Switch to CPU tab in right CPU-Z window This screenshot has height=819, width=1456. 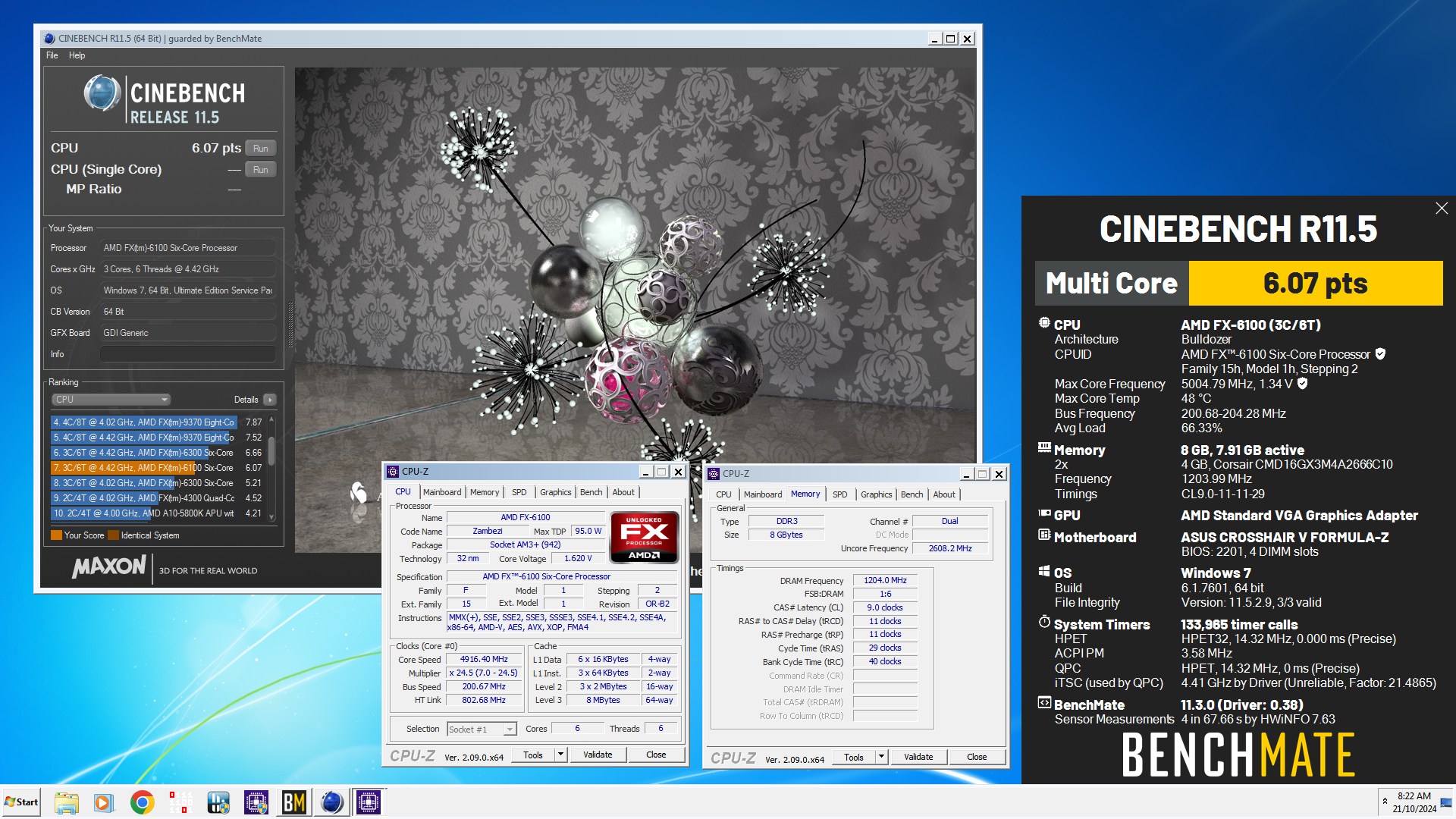723,494
